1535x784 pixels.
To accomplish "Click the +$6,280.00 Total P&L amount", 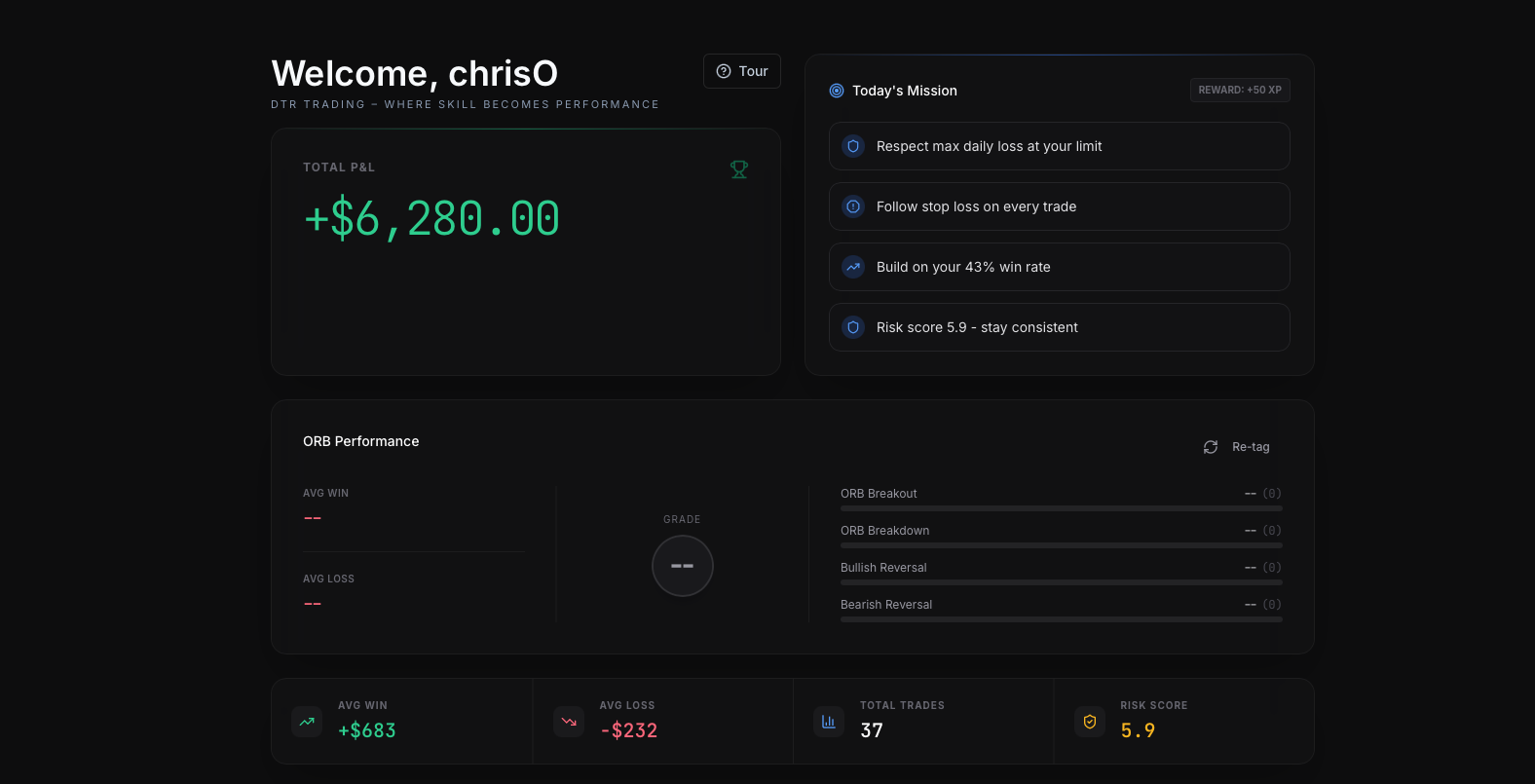I will [431, 218].
